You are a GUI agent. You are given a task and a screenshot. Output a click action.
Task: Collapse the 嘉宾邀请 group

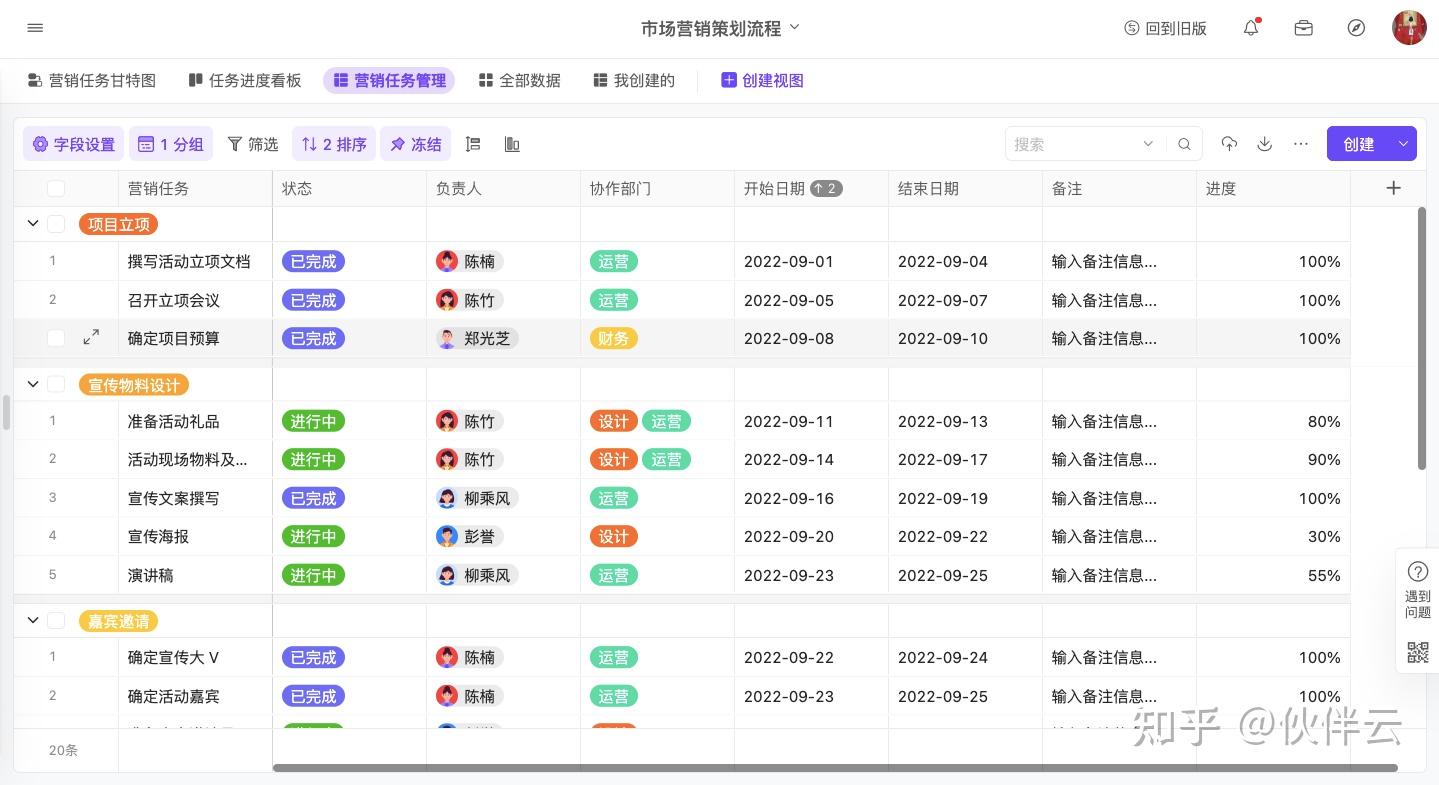33,621
